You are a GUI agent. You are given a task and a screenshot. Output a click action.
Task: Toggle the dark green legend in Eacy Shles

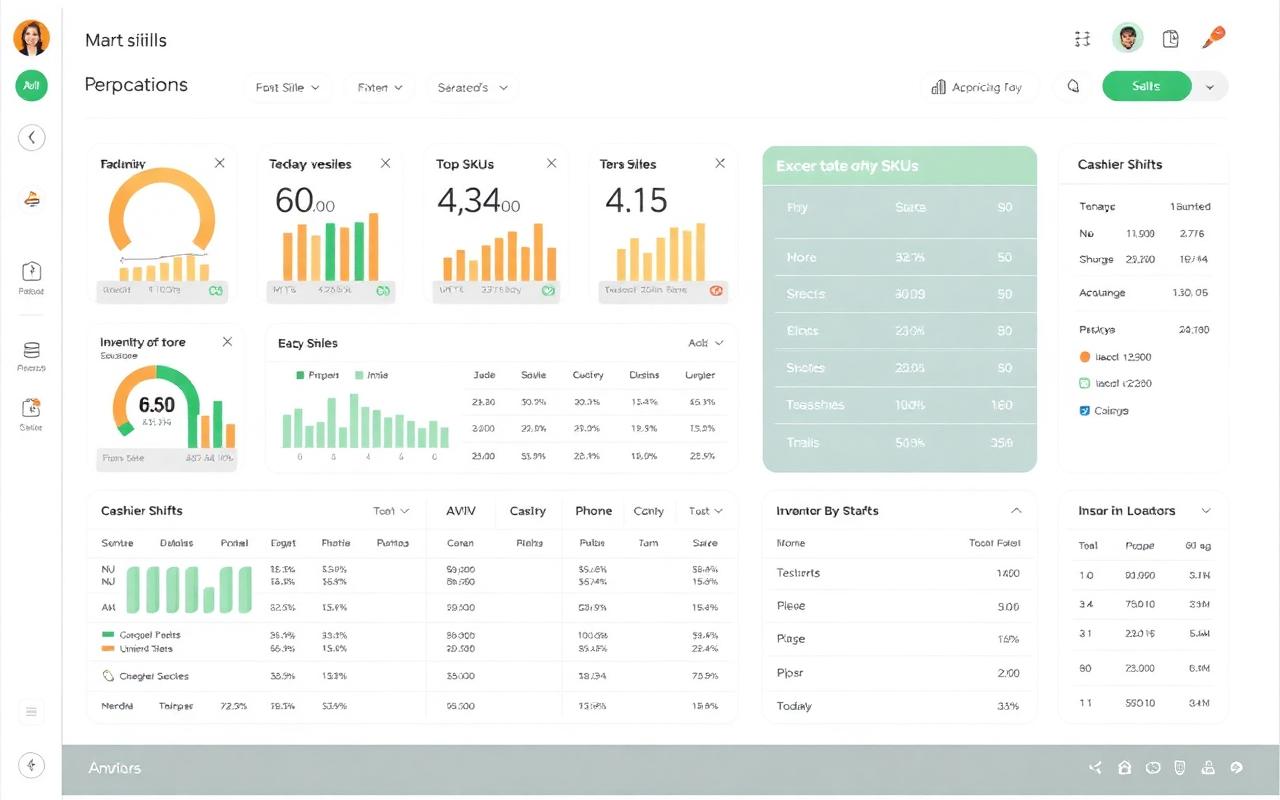coord(300,375)
